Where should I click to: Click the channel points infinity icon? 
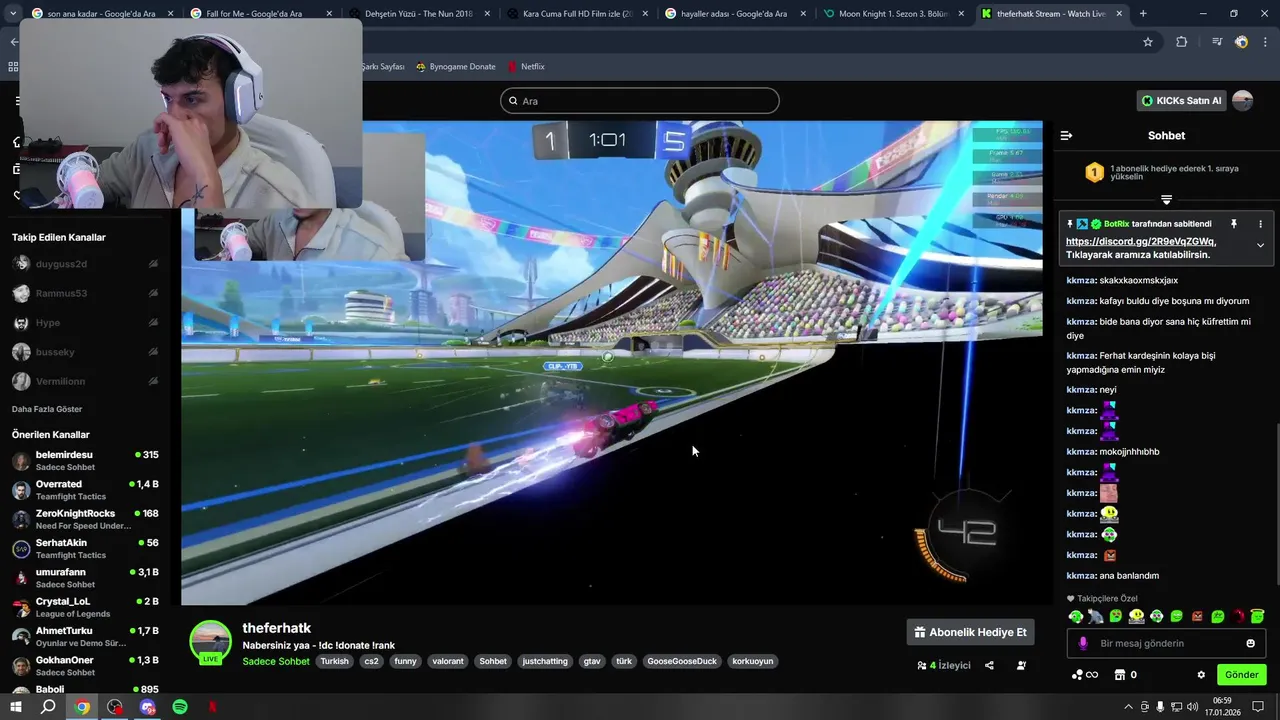click(x=1084, y=675)
